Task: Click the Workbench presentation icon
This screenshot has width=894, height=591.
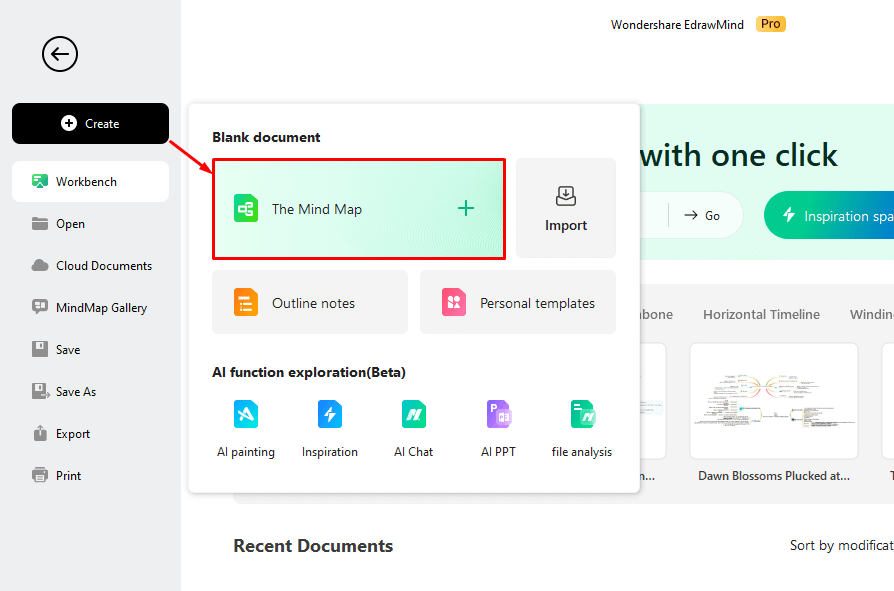Action: (40, 182)
